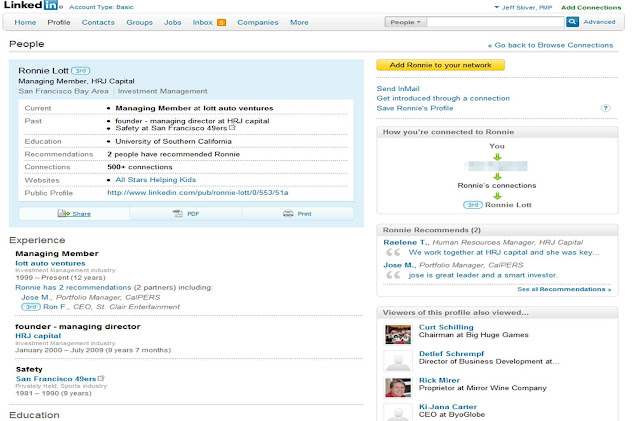Click 'University of Southern California' education entry
The width and height of the screenshot is (640, 421).
tap(173, 141)
